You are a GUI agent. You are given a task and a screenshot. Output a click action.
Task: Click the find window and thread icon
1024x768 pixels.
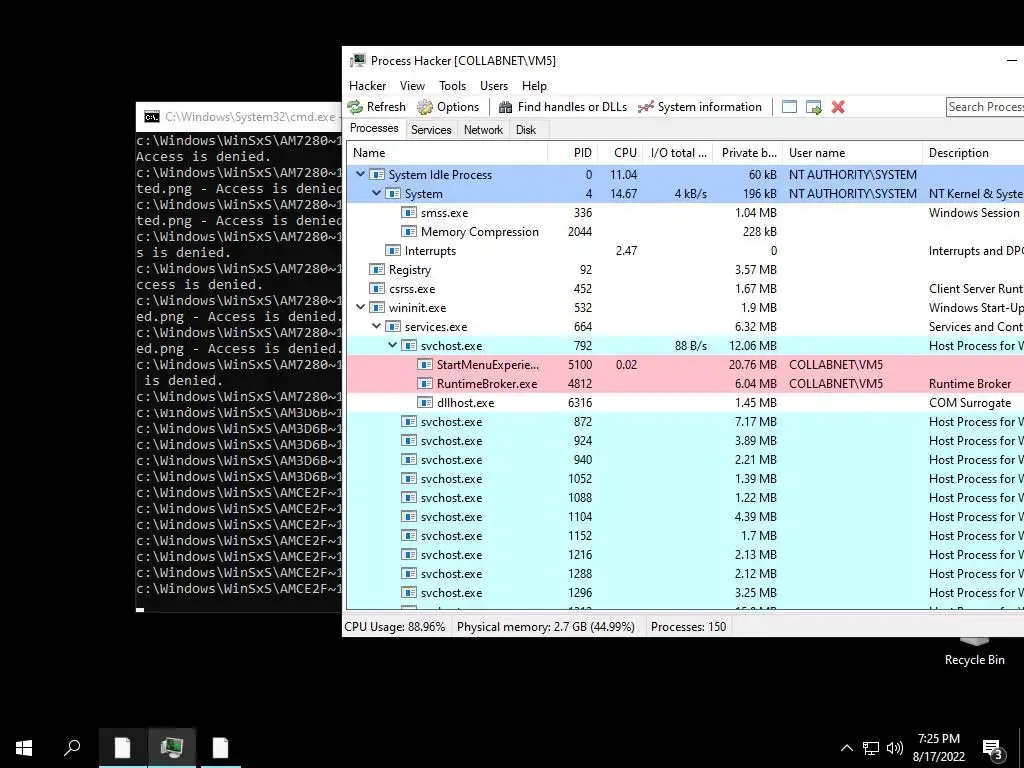pos(814,107)
